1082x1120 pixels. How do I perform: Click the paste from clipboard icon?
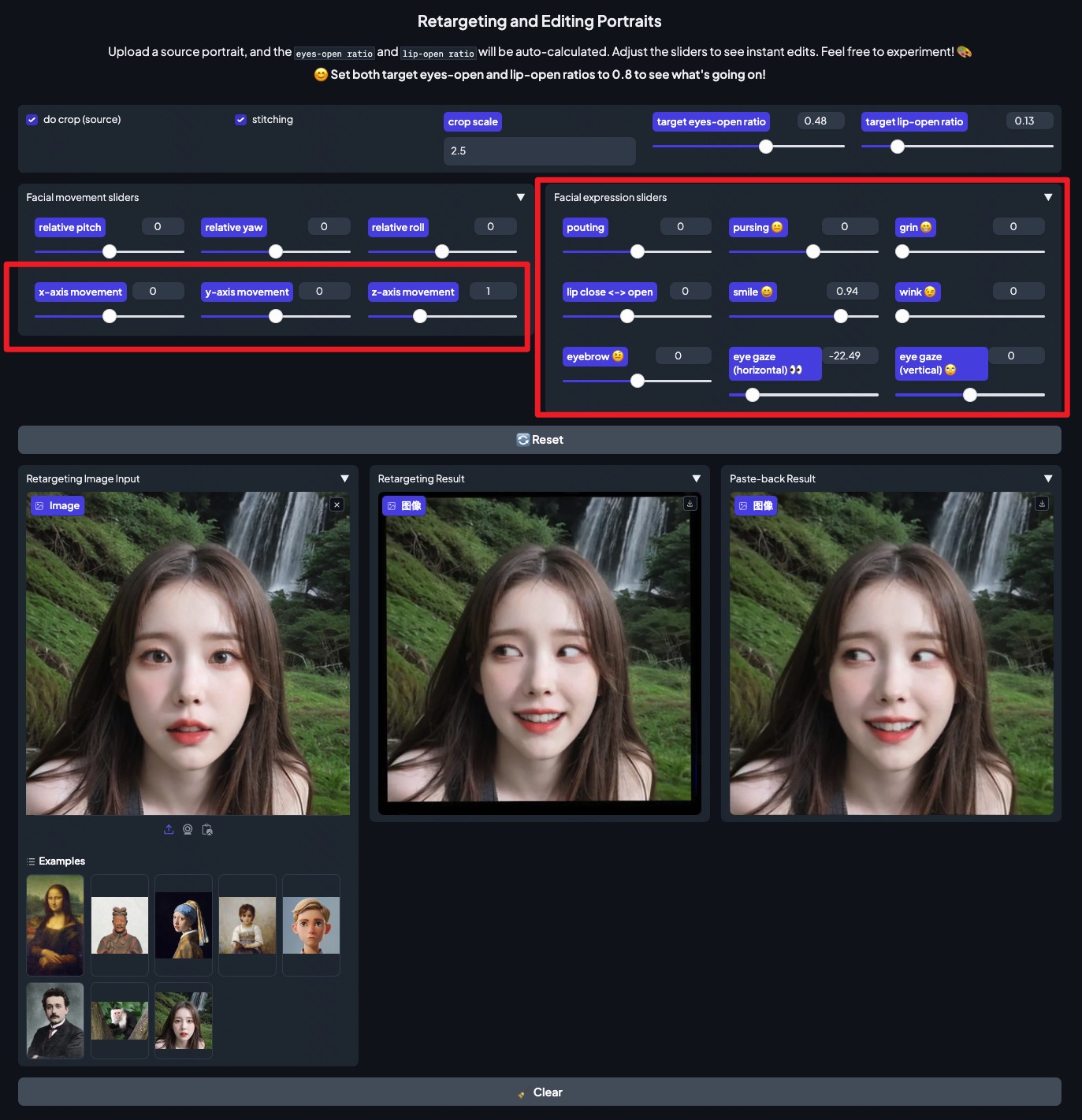click(207, 829)
